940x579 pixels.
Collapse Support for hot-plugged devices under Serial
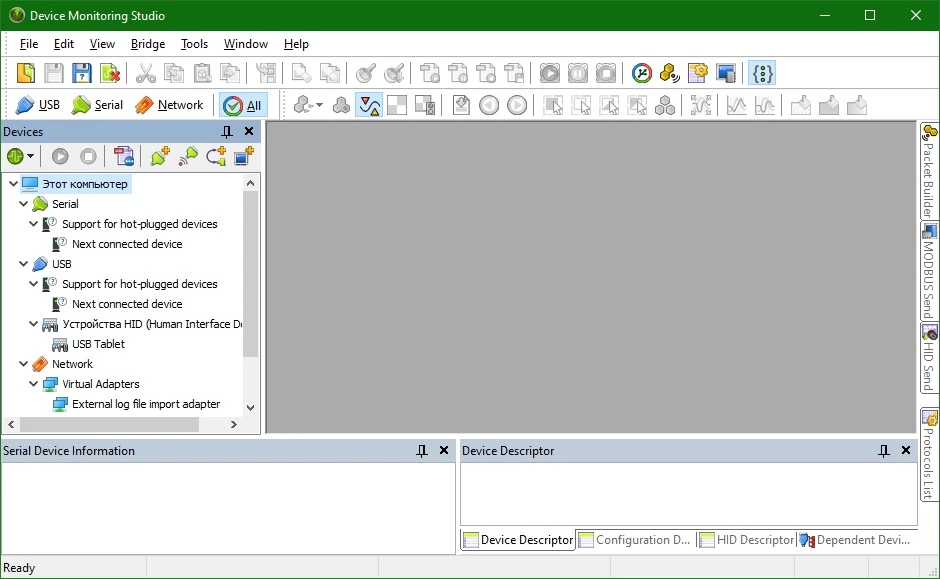[x=34, y=224]
